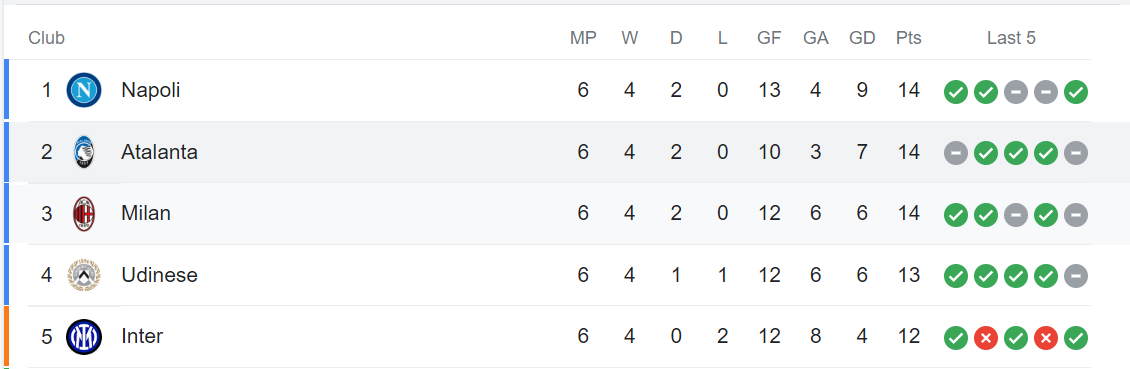Click the Milan club crest icon

84,214
